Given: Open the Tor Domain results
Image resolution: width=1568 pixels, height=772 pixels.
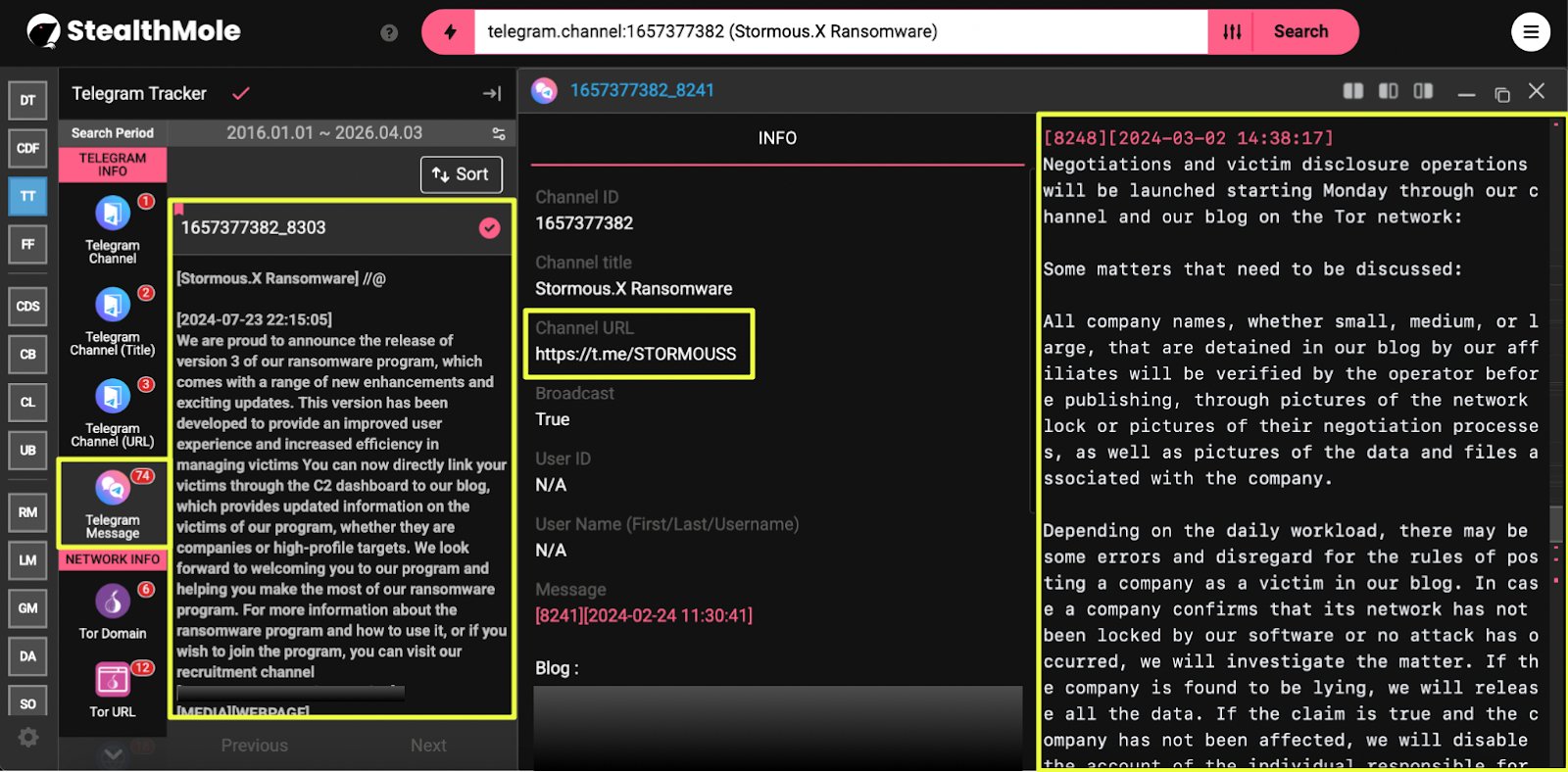Looking at the screenshot, I should [x=113, y=602].
